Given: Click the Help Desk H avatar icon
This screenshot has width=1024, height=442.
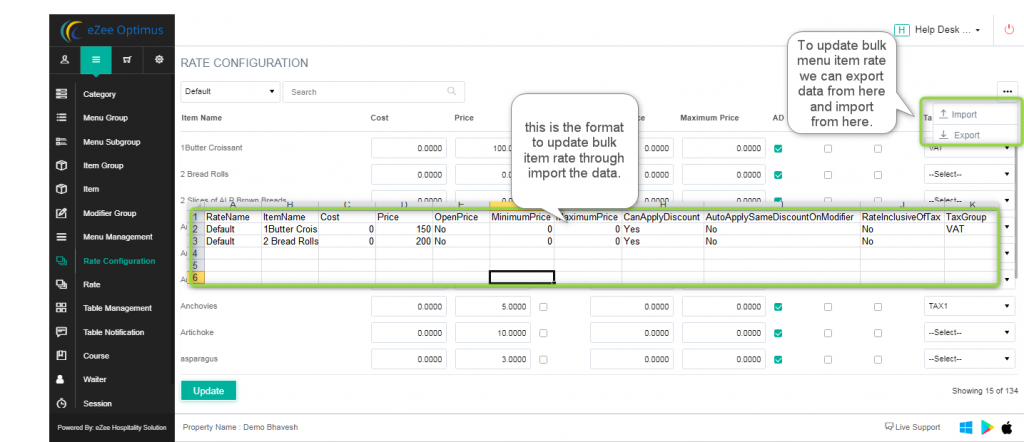Looking at the screenshot, I should [x=902, y=30].
